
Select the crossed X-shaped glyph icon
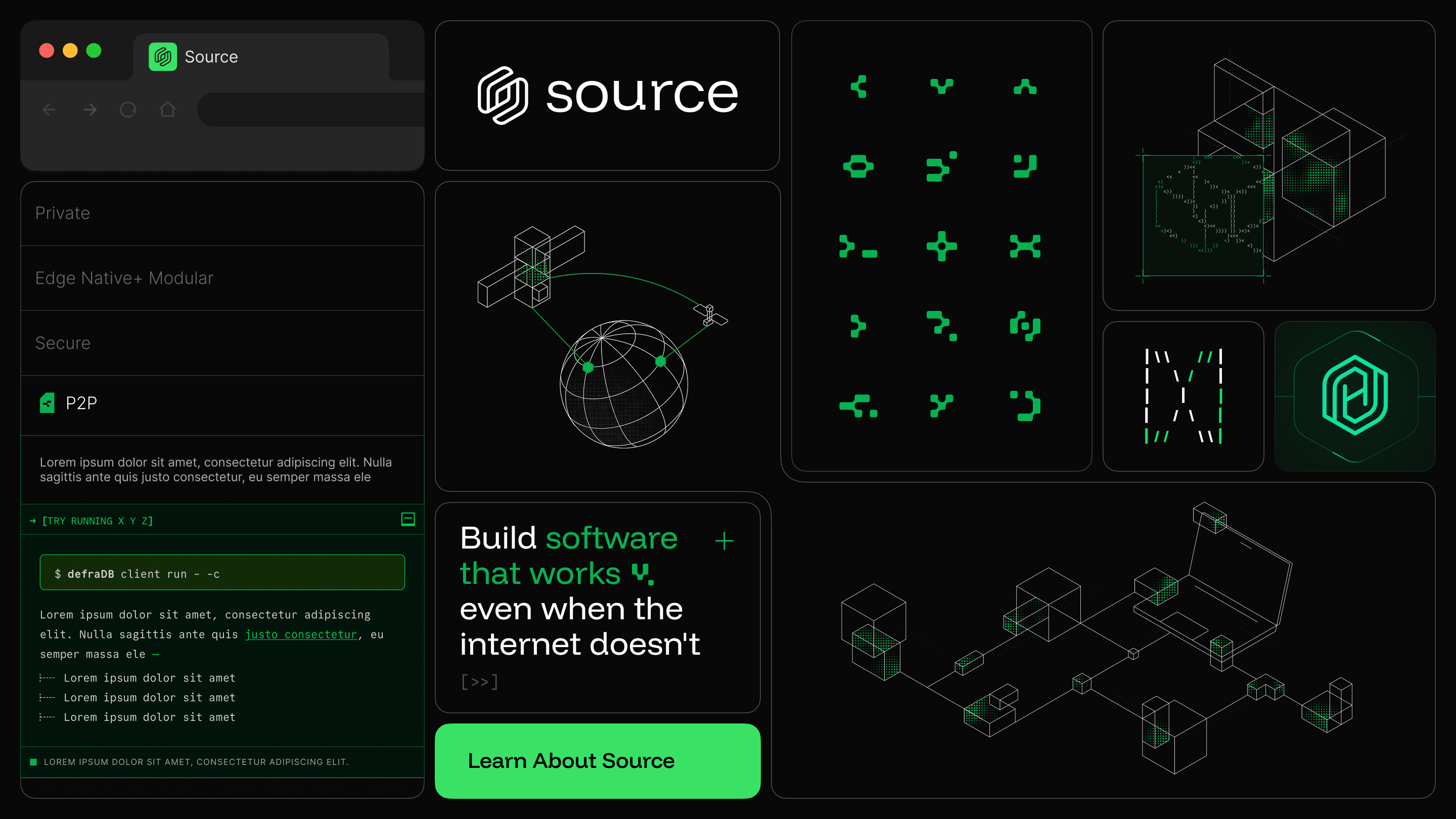[1025, 246]
